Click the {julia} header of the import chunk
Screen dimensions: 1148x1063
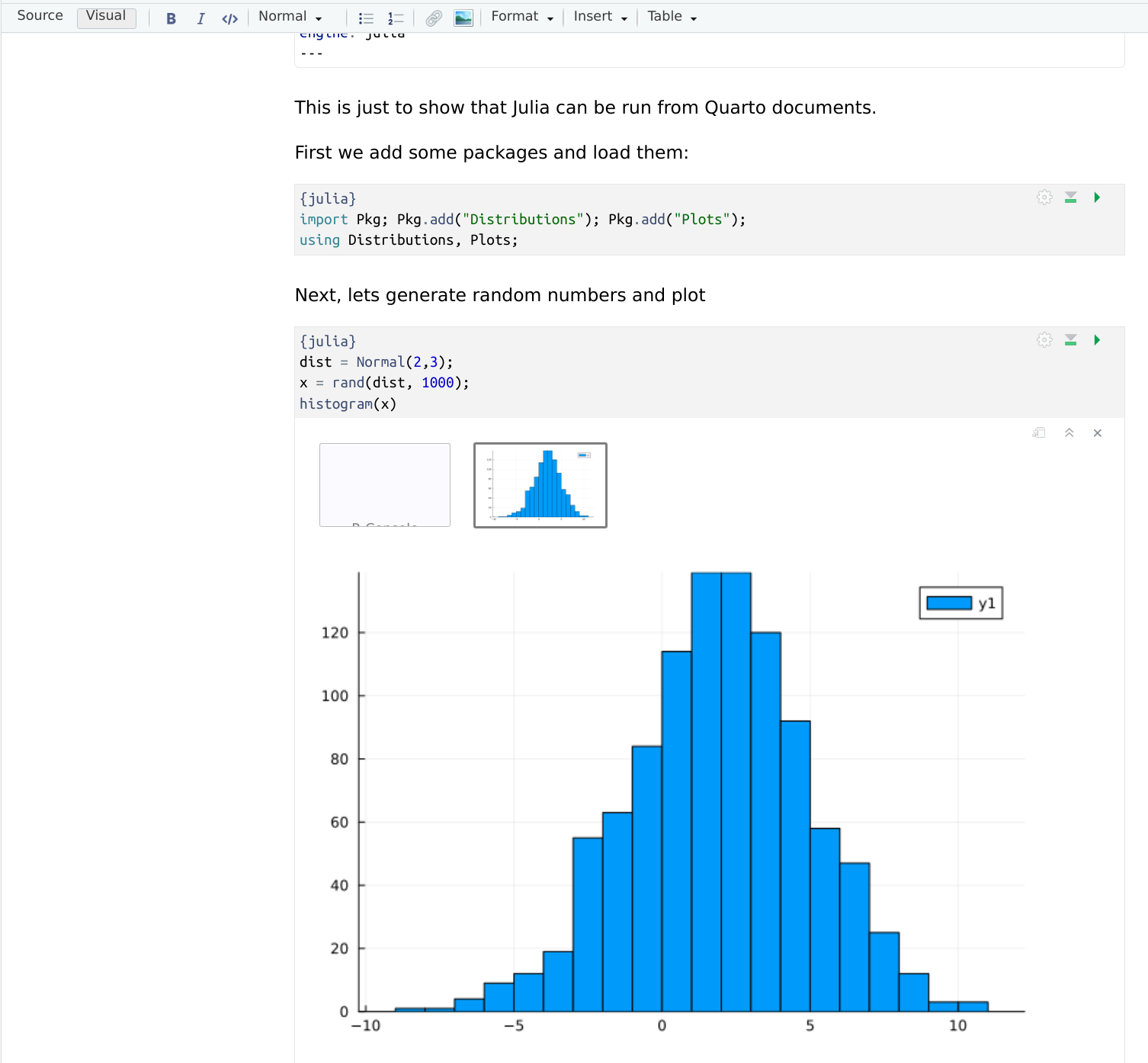pos(328,199)
